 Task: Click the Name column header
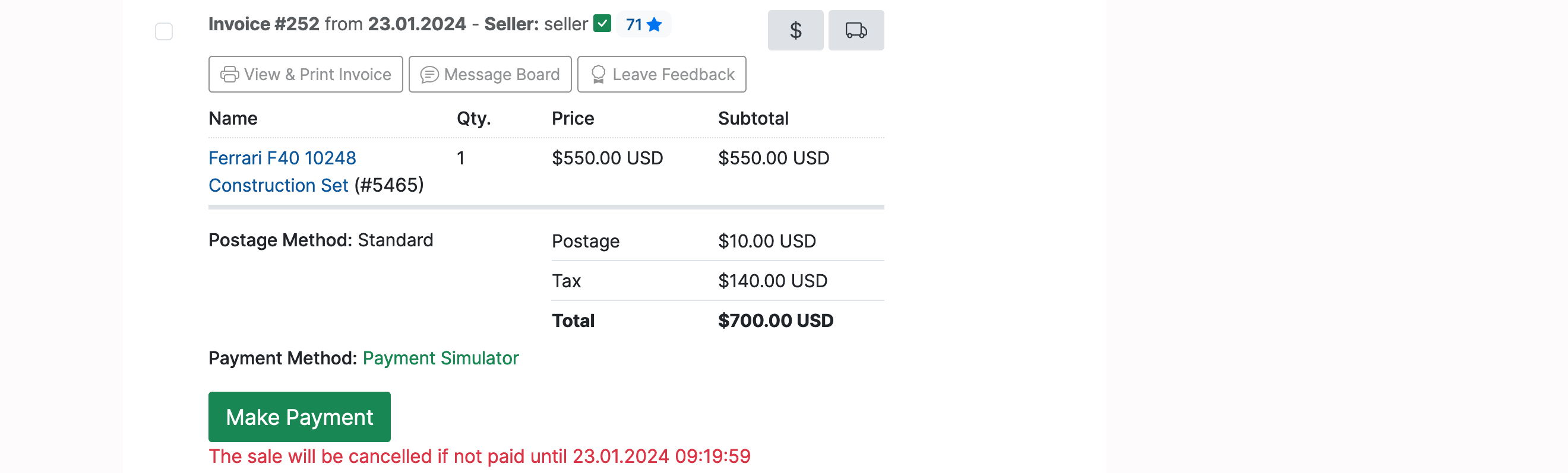232,119
